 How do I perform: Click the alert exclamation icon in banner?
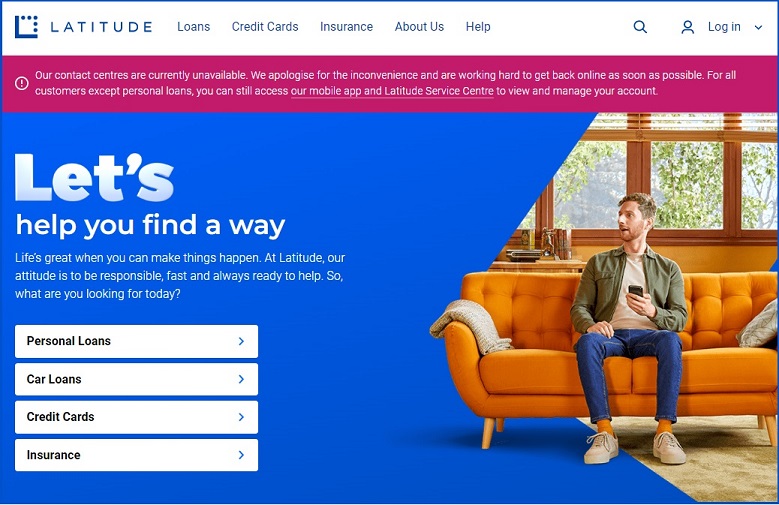click(x=21, y=83)
